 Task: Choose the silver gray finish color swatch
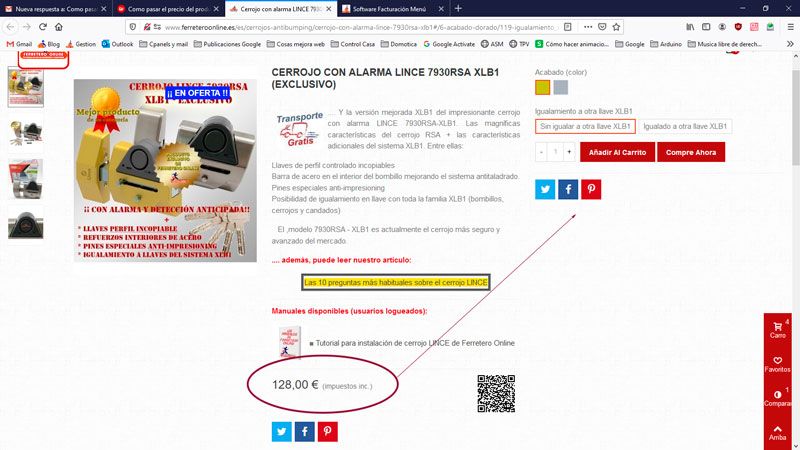[561, 87]
